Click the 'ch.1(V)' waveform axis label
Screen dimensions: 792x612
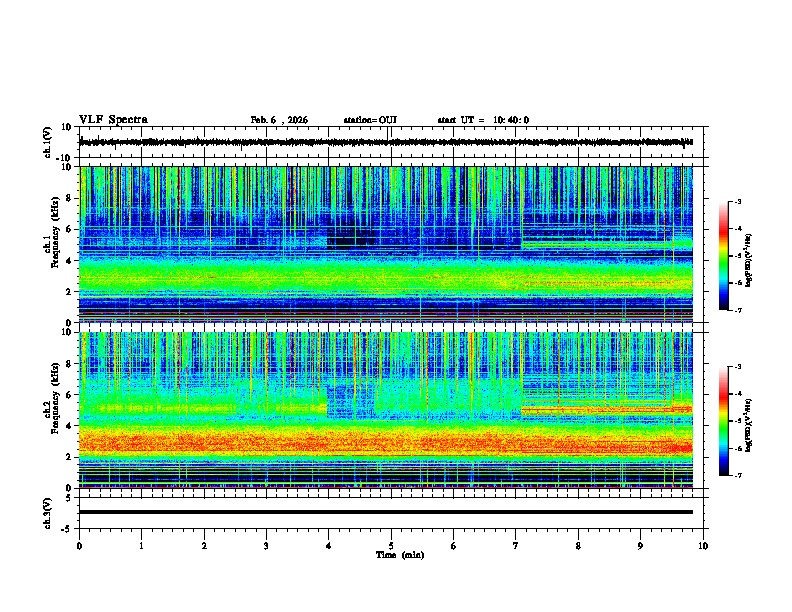point(48,142)
